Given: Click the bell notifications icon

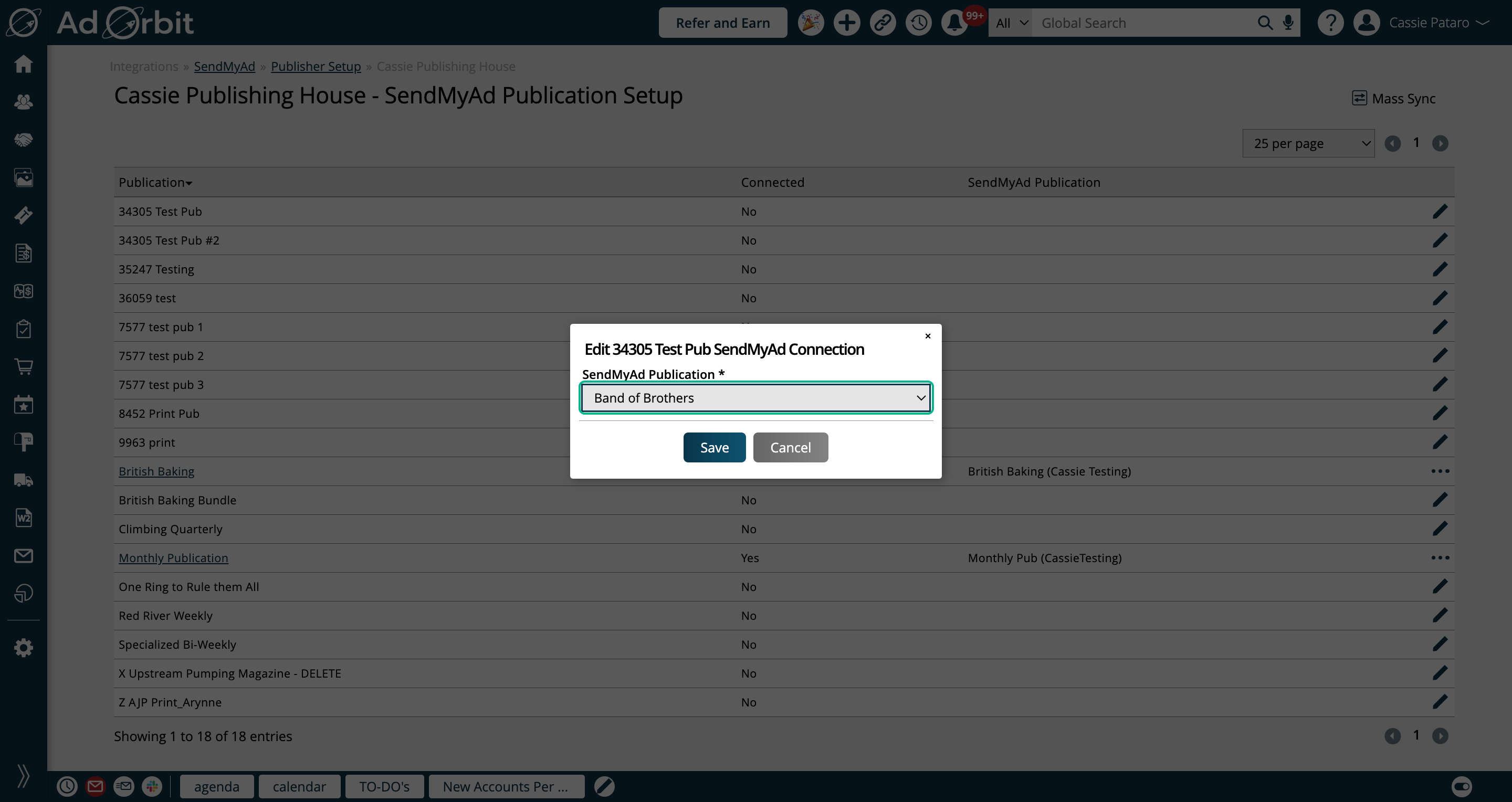Looking at the screenshot, I should [x=954, y=23].
